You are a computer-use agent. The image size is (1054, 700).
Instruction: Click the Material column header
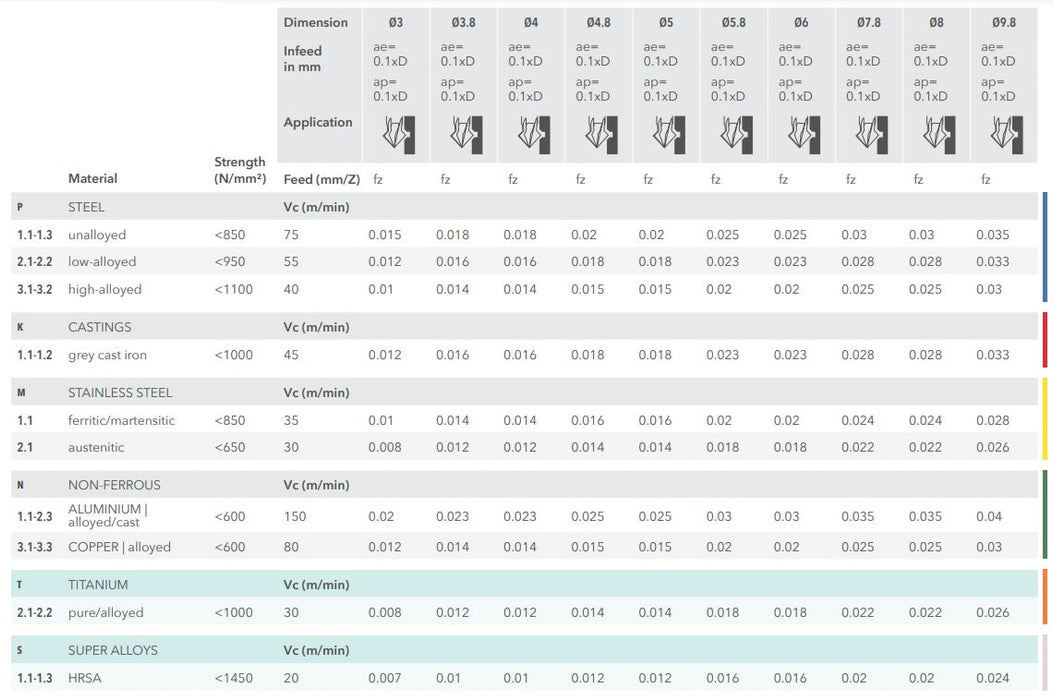[x=92, y=178]
